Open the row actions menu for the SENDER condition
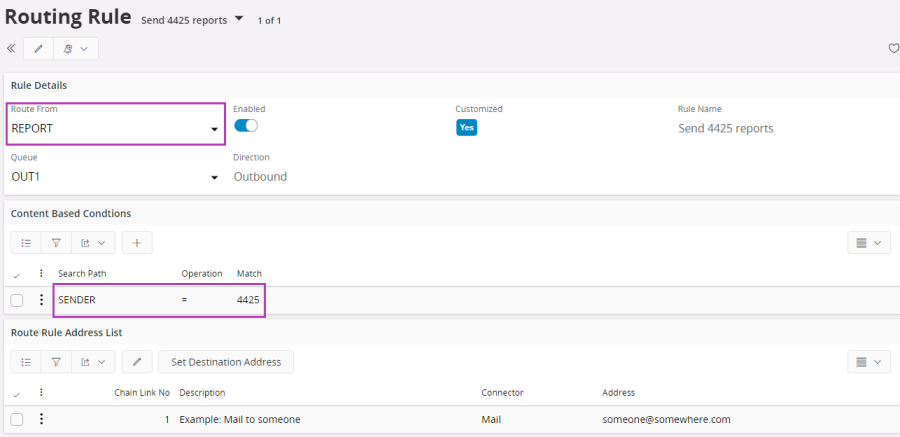Viewport: 900px width, 437px height. coord(41,300)
